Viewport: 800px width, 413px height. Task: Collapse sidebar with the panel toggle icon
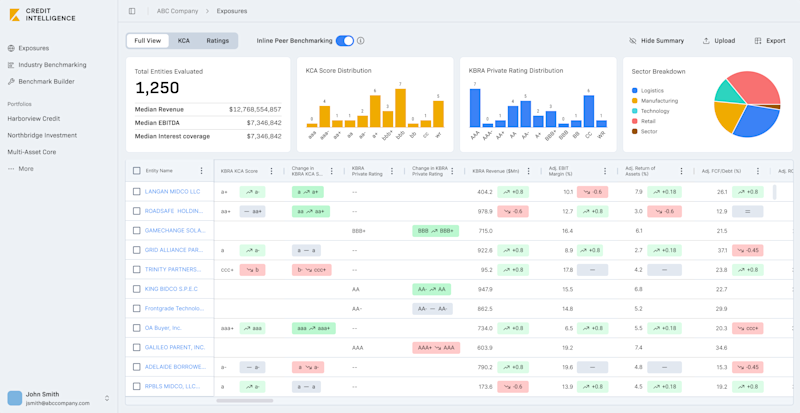click(x=132, y=11)
